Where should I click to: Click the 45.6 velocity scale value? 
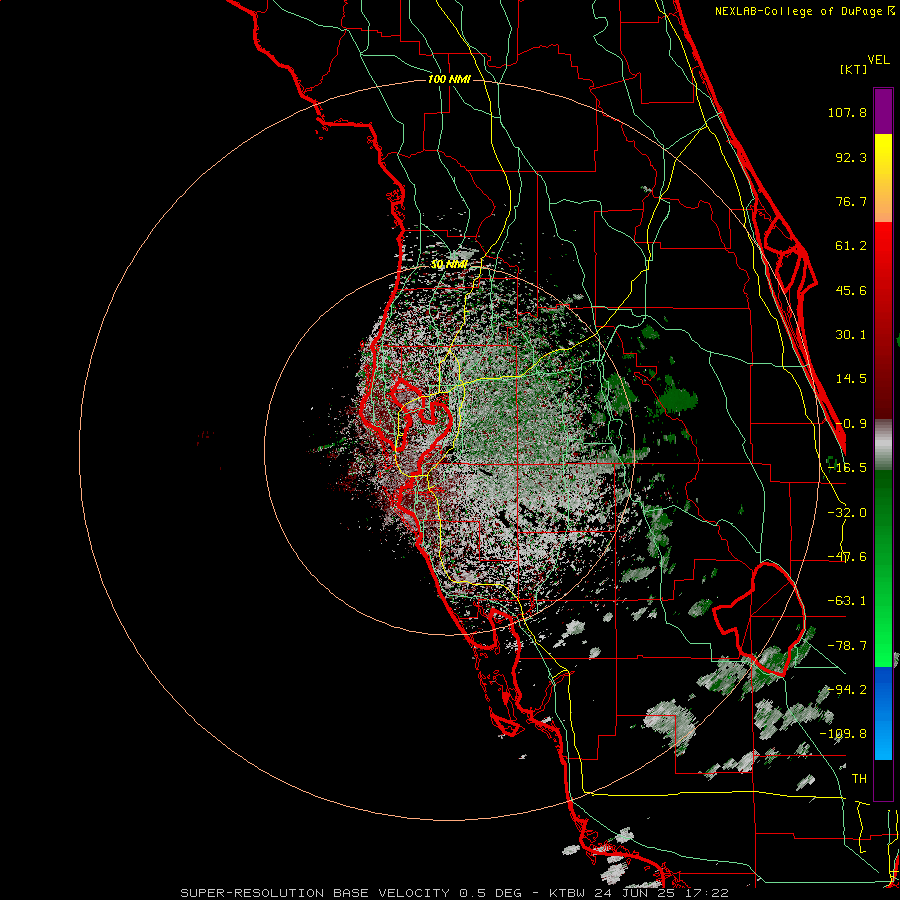(851, 290)
